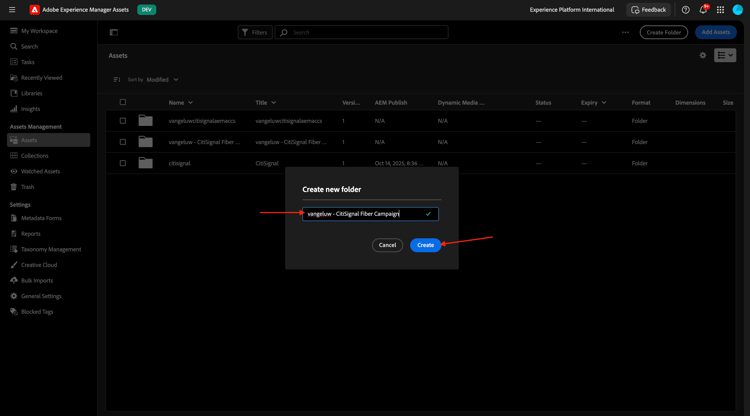Click the green checkmark in folder name field

tap(428, 214)
